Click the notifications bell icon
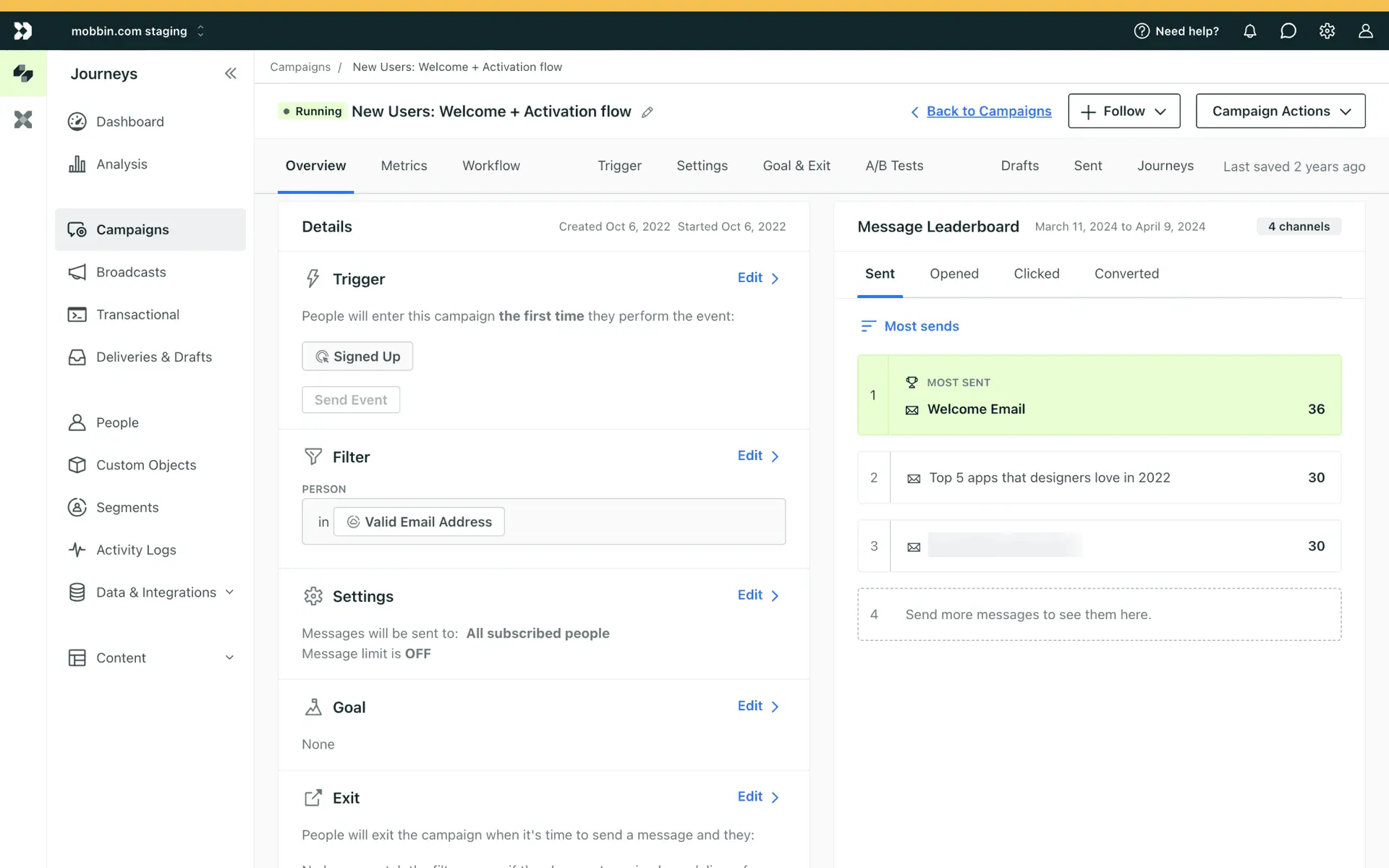Screen dimensions: 1389x868 [1249, 31]
